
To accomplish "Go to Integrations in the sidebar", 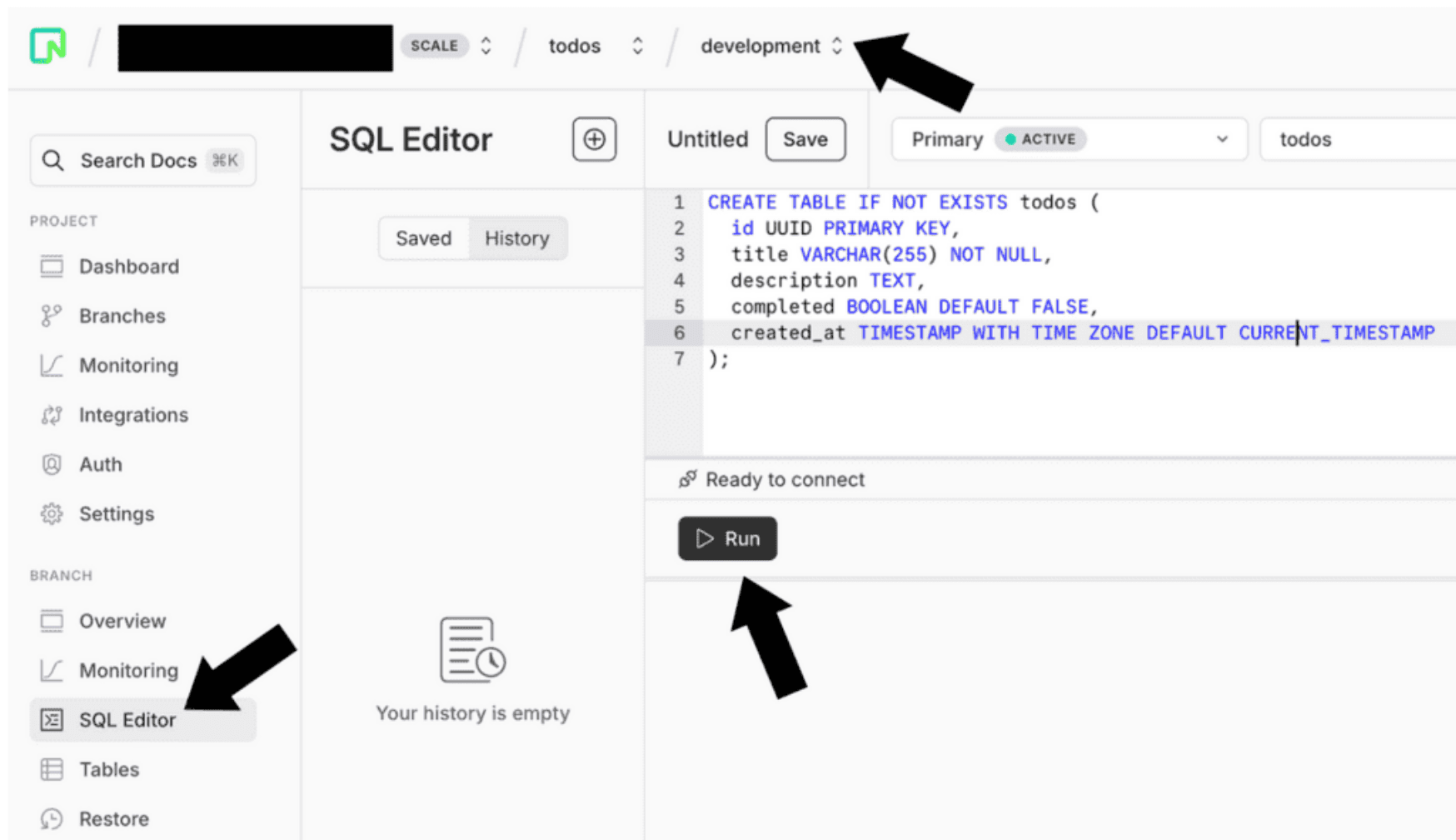I will click(x=133, y=415).
